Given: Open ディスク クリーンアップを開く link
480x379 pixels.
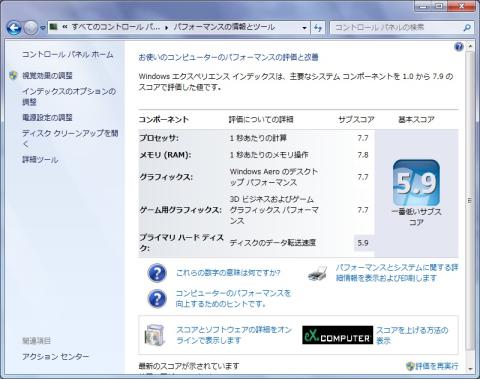Looking at the screenshot, I should 70,138.
